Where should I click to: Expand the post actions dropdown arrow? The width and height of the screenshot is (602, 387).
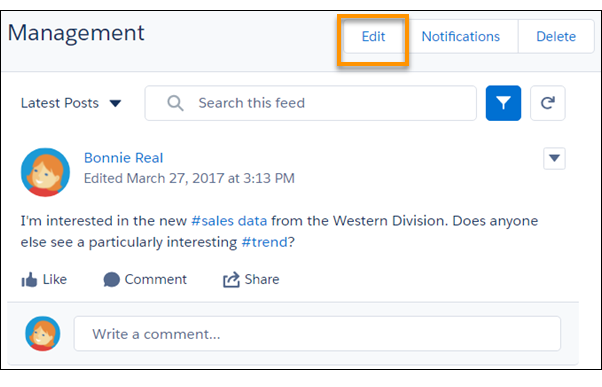click(x=554, y=158)
